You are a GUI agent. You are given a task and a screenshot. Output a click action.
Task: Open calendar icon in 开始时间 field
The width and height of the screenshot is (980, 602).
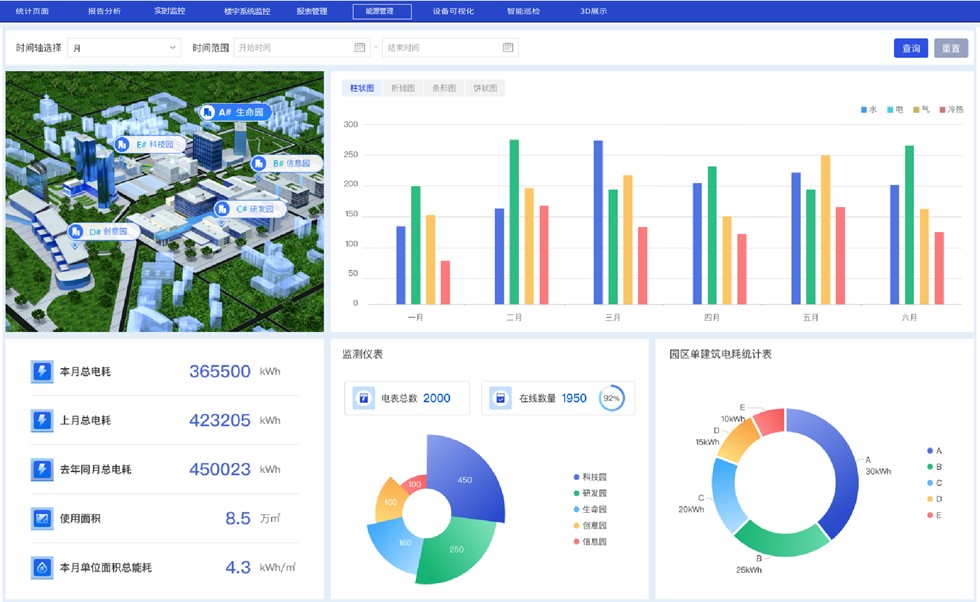(360, 47)
